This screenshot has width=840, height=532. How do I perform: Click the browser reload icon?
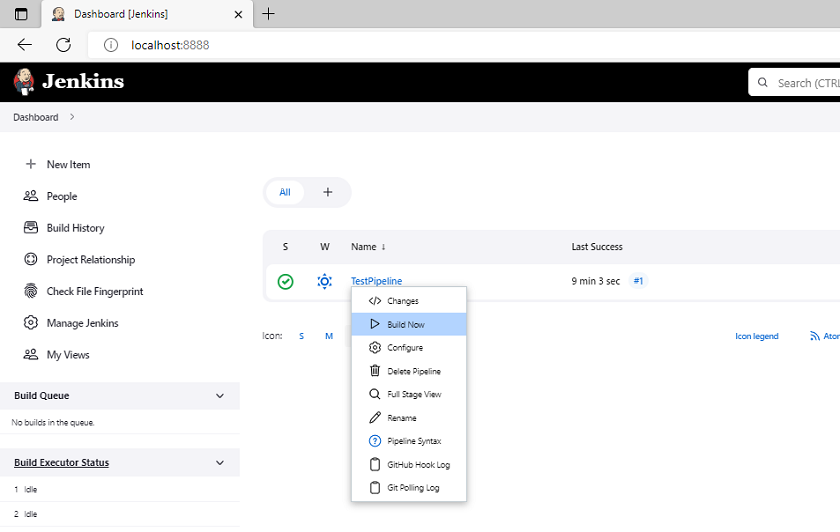point(63,44)
